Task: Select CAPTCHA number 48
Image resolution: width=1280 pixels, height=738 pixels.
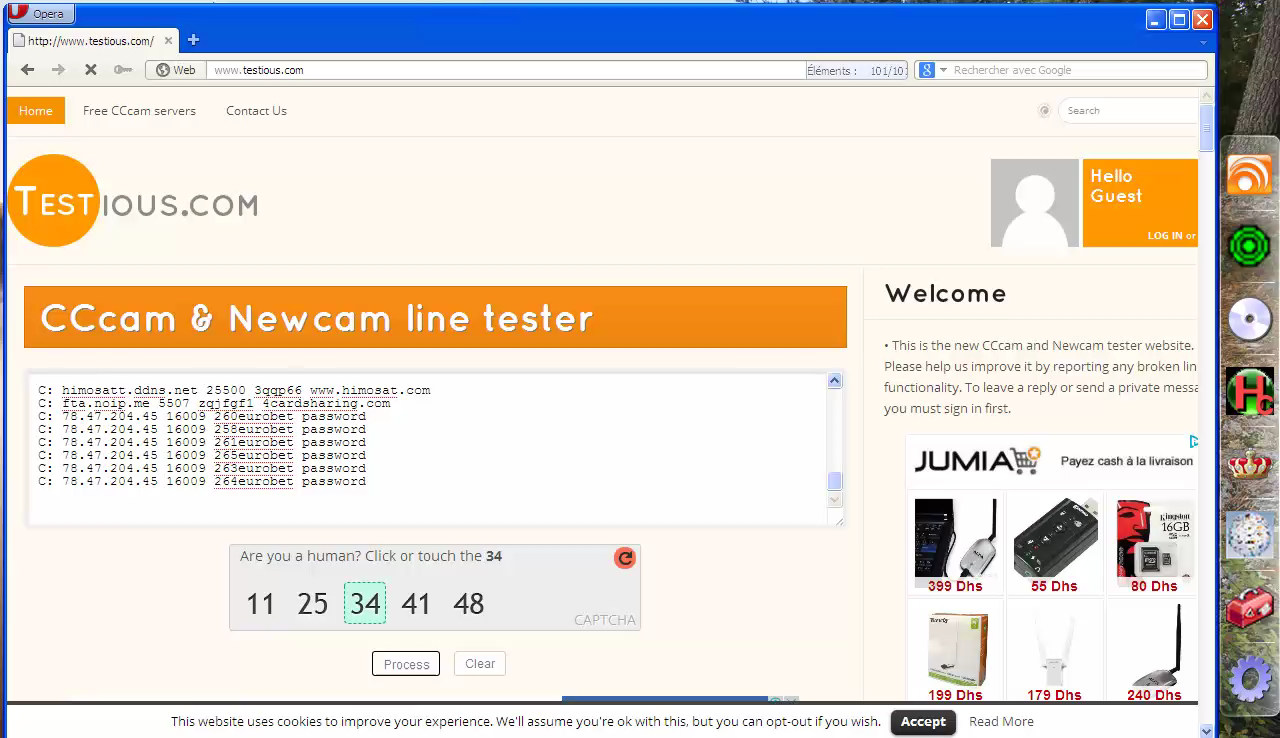Action: click(x=468, y=604)
